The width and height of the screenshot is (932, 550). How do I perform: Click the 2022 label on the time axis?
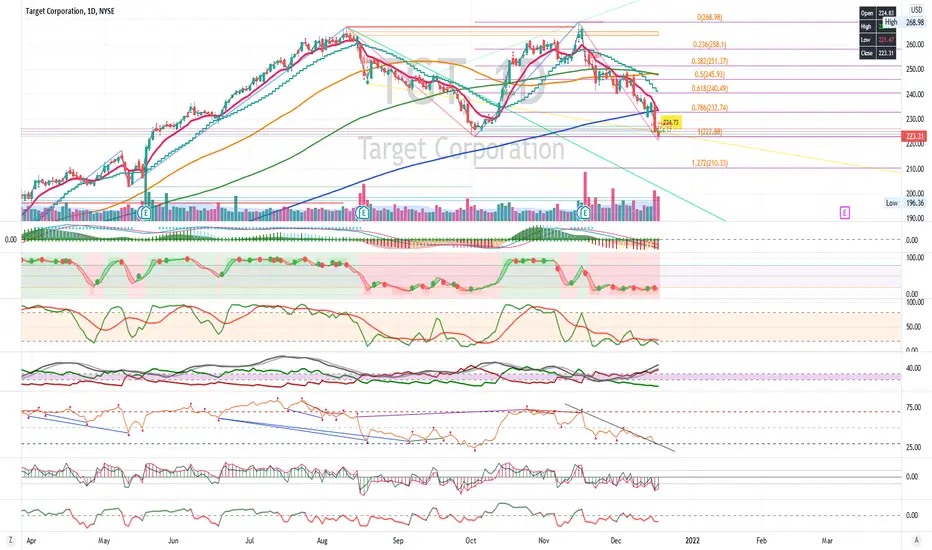click(x=692, y=541)
